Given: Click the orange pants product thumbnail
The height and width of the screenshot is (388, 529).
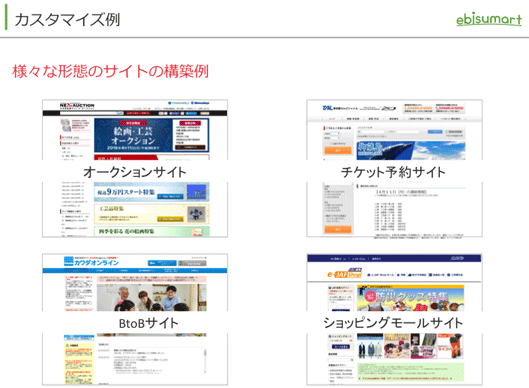Looking at the screenshot, I should point(450,346).
